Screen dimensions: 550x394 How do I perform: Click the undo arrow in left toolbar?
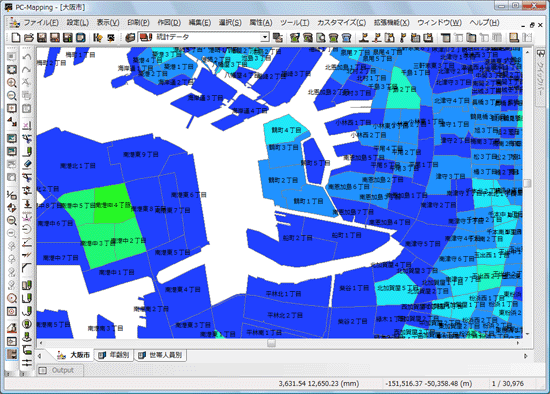click(27, 57)
